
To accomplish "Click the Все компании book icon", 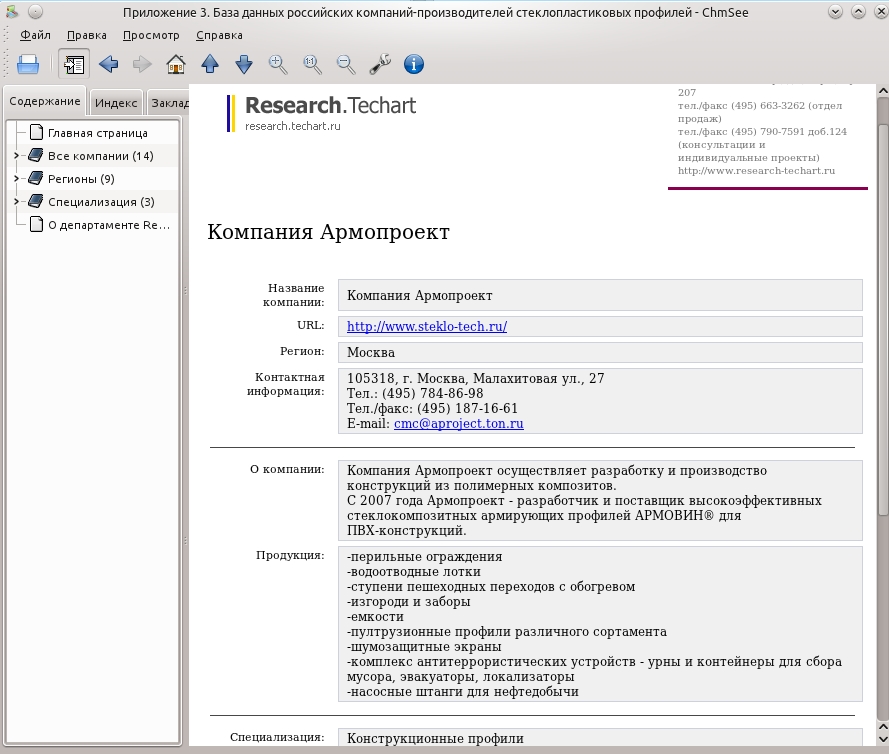I will [36, 155].
